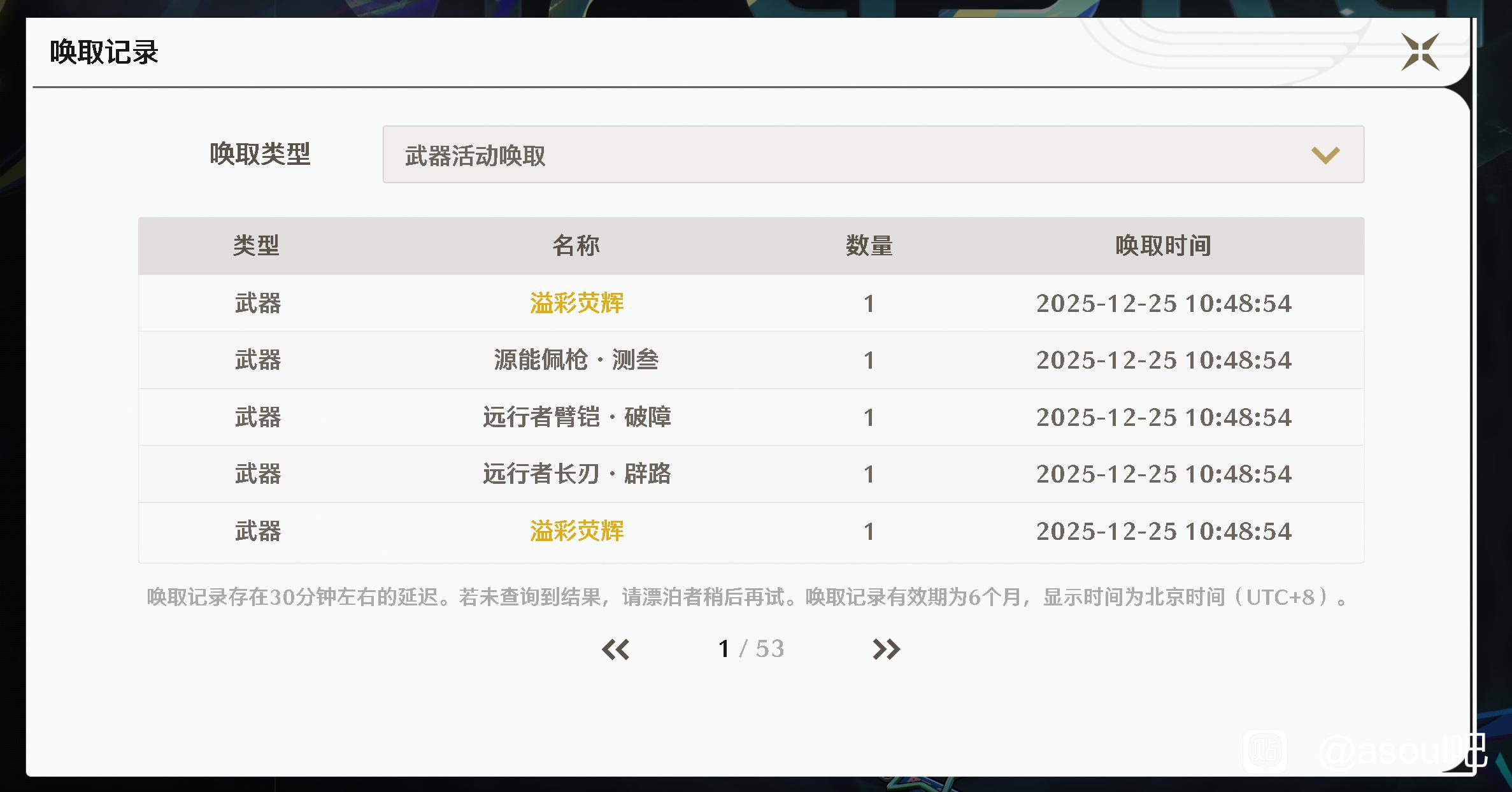Image resolution: width=1512 pixels, height=792 pixels.
Task: Click first 溢彩荧辉 weapon name
Action: pos(576,303)
